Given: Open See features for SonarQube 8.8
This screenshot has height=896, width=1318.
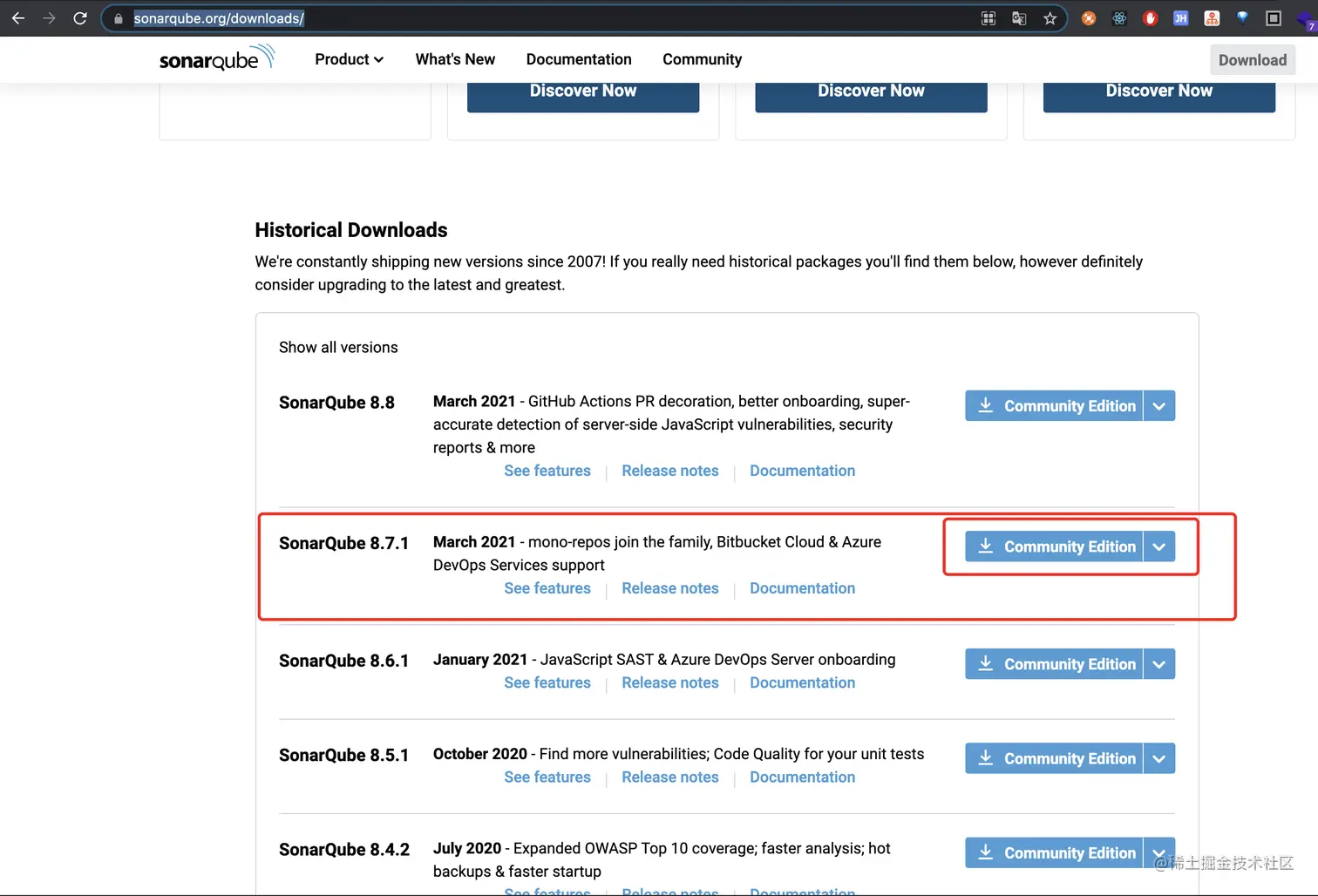Looking at the screenshot, I should 547,471.
